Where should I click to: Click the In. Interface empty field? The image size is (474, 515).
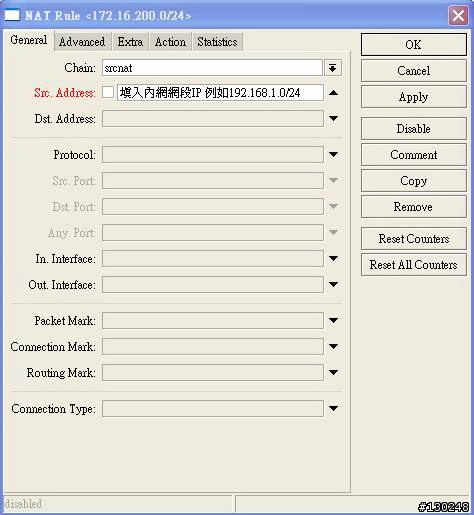tap(213, 259)
